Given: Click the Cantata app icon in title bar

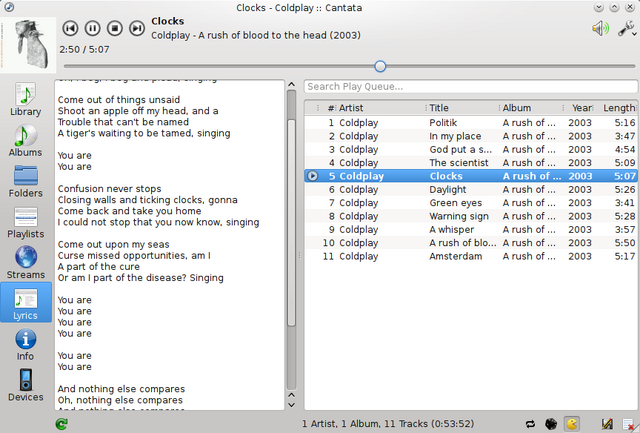Looking at the screenshot, I should pyautogui.click(x=8, y=7).
